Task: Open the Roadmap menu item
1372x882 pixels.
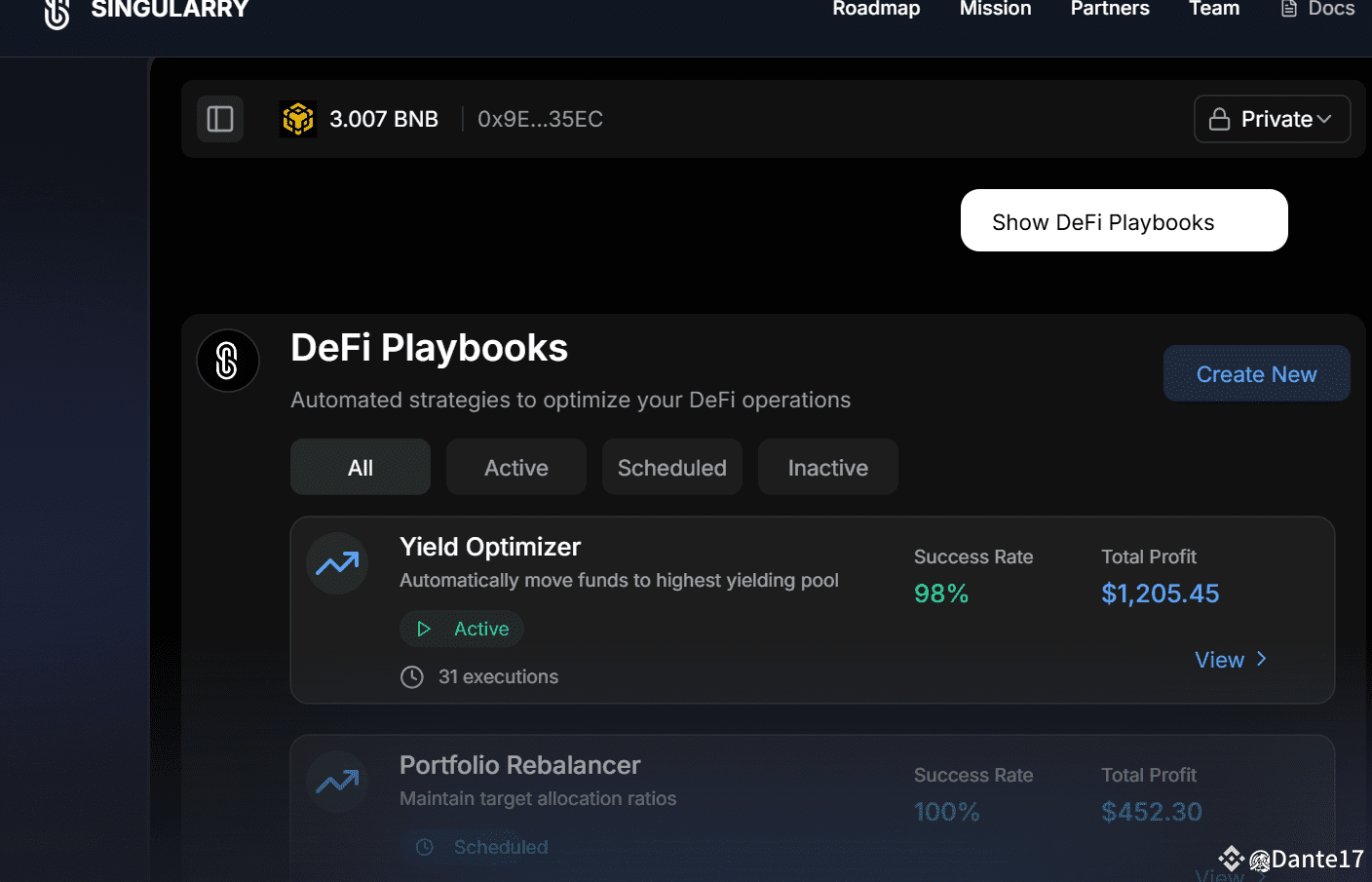Action: 876,9
